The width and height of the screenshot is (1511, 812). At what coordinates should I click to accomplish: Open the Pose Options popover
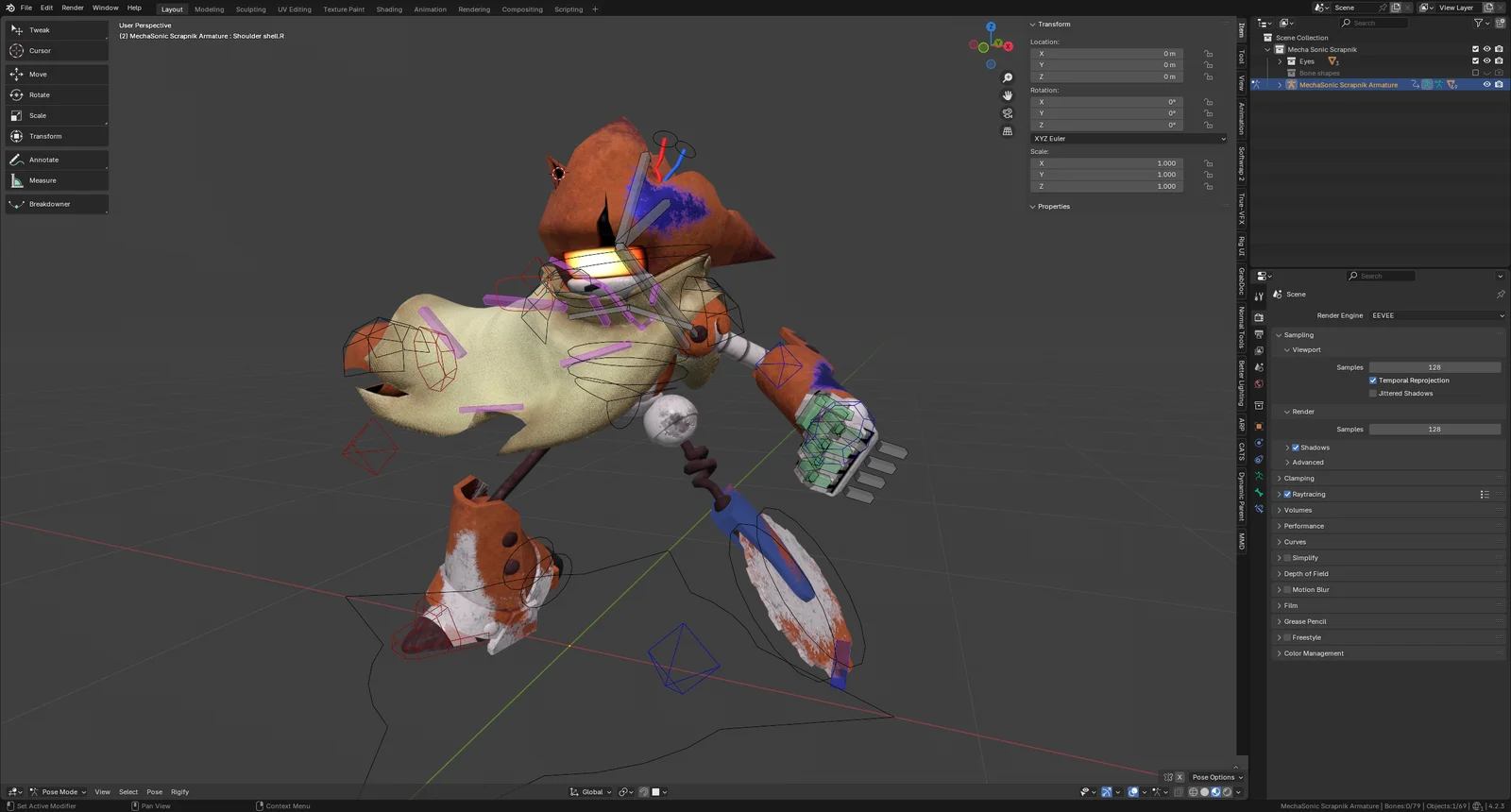pyautogui.click(x=1217, y=778)
